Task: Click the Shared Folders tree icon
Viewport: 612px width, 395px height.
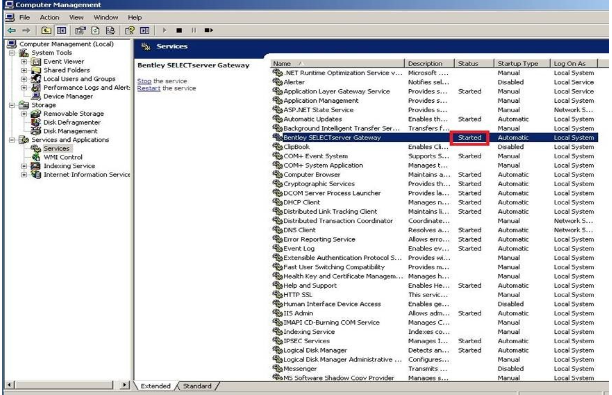Action: 36,70
